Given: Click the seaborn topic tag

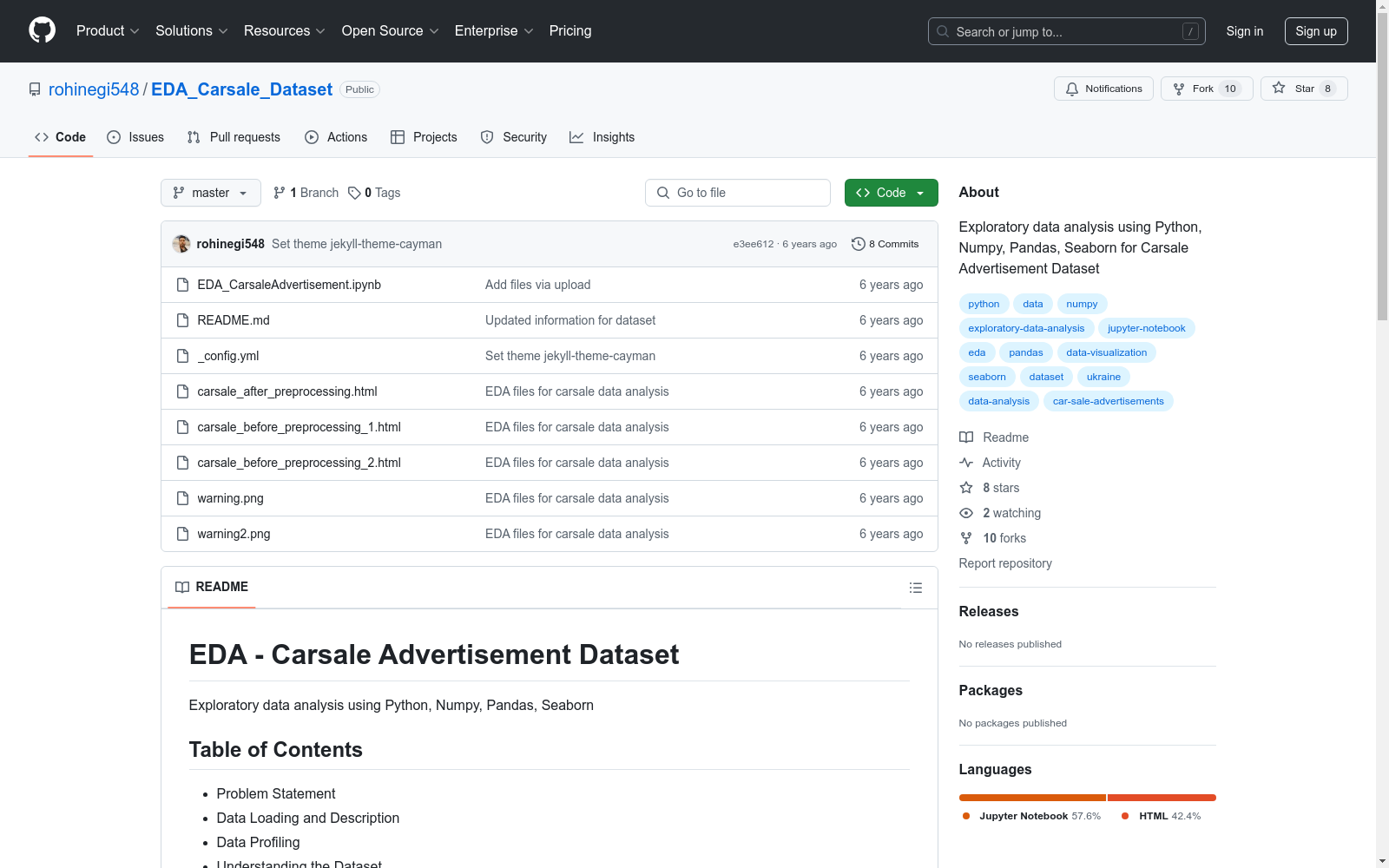Looking at the screenshot, I should (987, 377).
